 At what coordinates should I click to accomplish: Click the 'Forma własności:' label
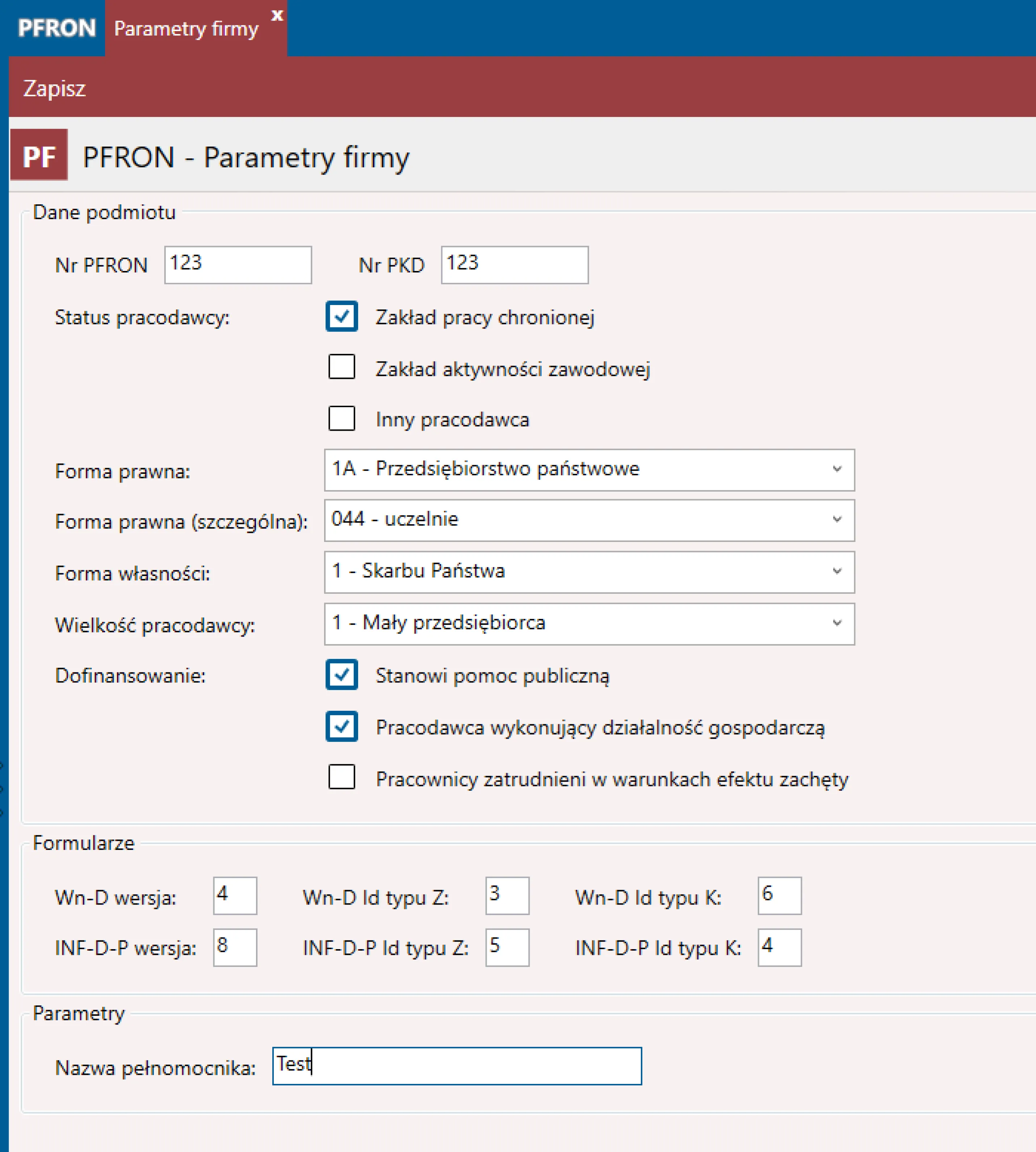(x=133, y=573)
